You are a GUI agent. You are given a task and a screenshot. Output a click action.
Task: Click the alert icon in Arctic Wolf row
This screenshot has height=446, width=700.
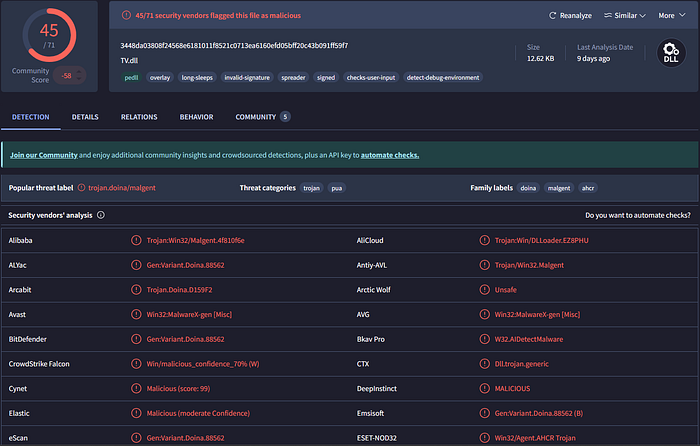(484, 290)
